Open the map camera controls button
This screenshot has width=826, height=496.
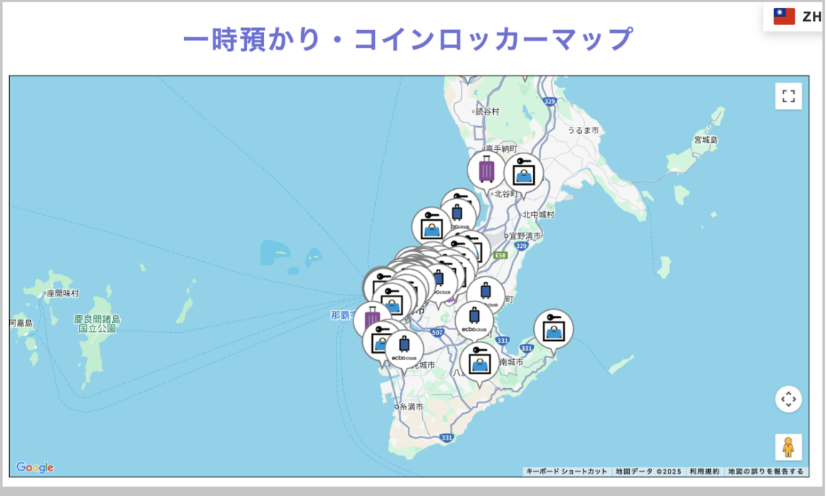788,399
